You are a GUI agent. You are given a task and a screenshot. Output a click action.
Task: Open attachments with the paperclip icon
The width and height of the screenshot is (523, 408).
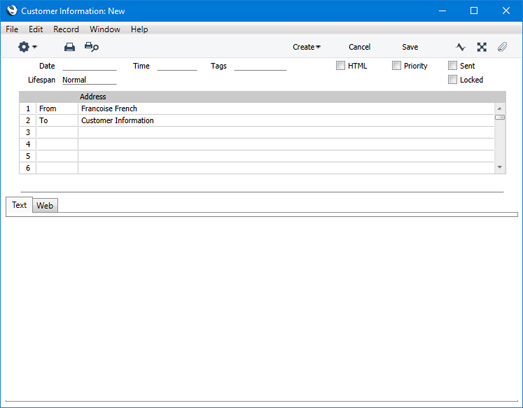502,47
